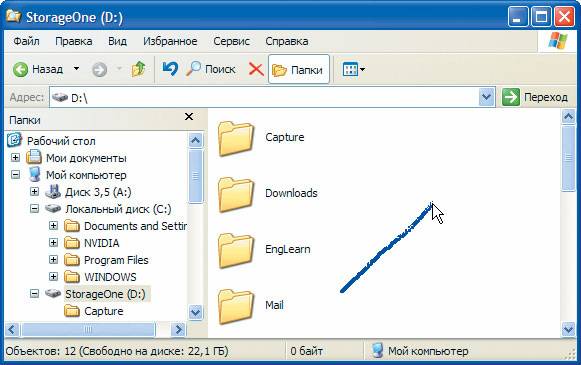This screenshot has width=581, height=365.
Task: Open the Правка menu
Action: (73, 41)
